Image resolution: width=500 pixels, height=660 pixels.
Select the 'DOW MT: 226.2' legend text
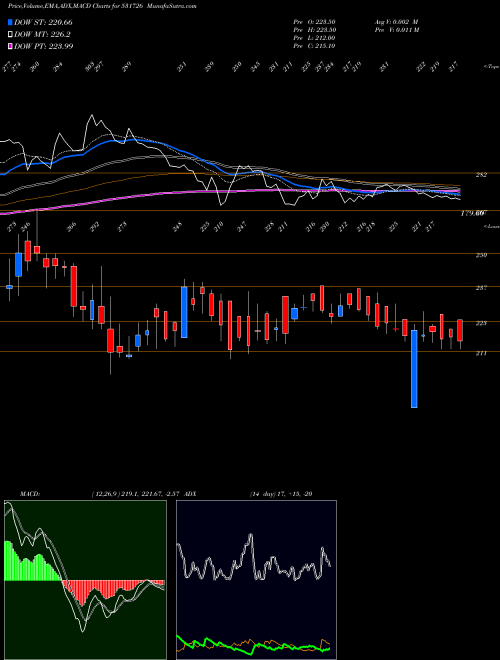pyautogui.click(x=42, y=34)
